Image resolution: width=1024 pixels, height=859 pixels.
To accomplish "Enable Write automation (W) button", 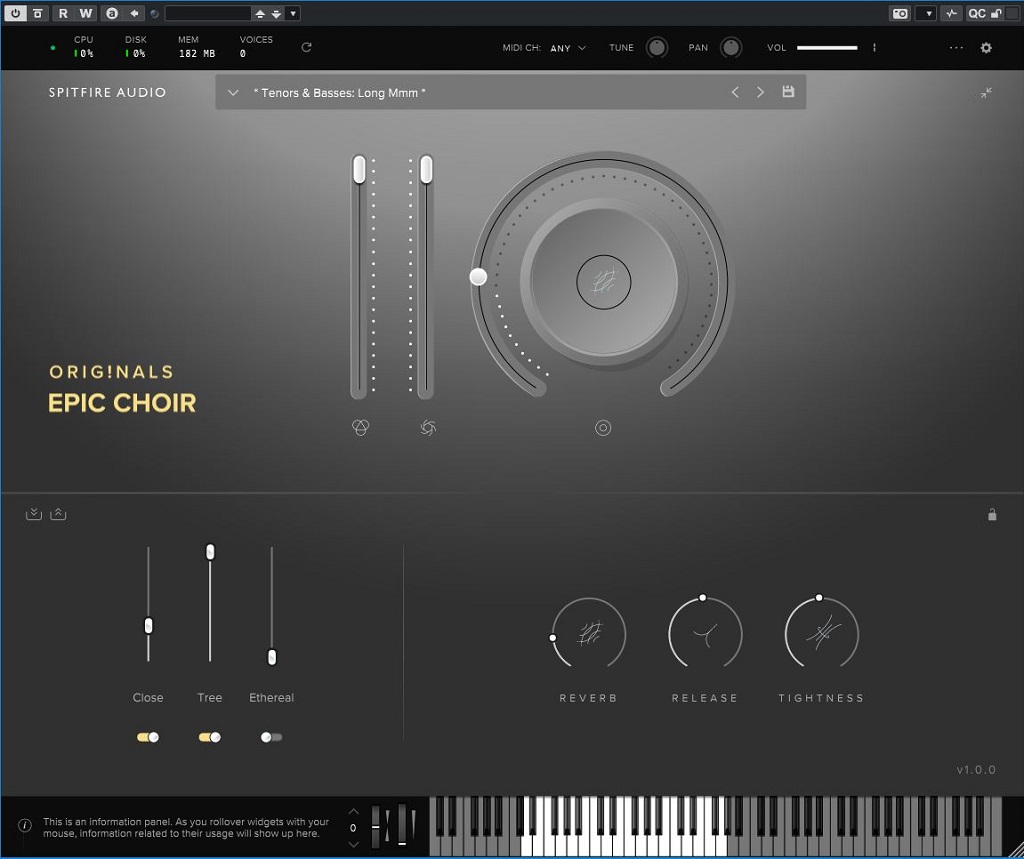I will point(86,13).
